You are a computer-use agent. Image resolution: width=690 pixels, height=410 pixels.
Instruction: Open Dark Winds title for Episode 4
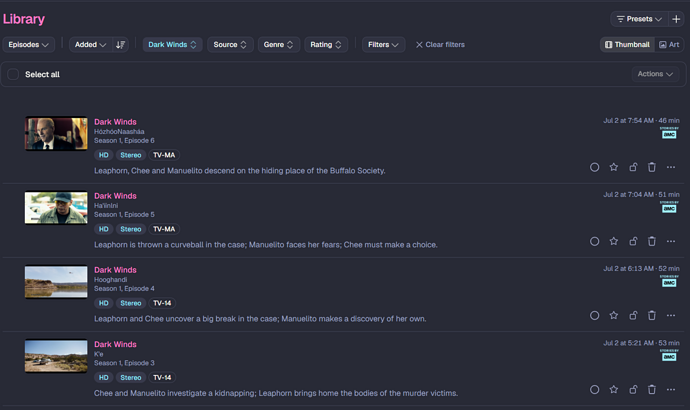tap(115, 270)
